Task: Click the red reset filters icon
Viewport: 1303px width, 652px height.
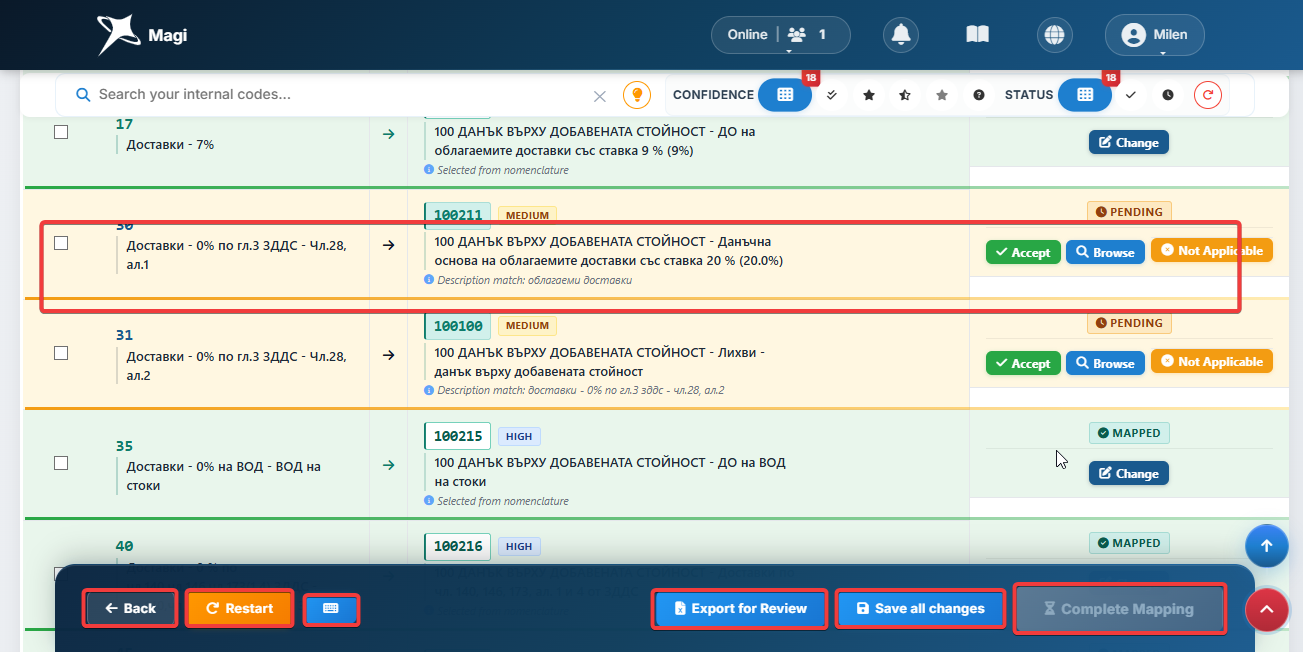Action: pyautogui.click(x=1208, y=95)
